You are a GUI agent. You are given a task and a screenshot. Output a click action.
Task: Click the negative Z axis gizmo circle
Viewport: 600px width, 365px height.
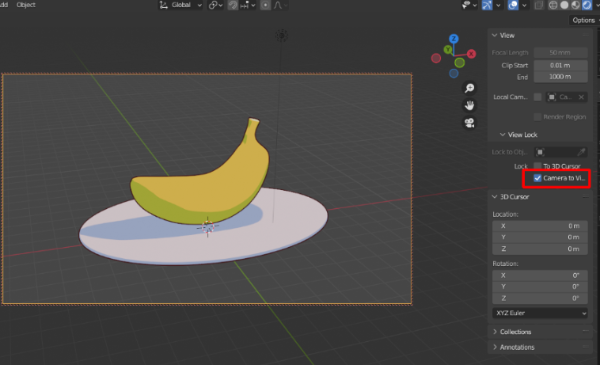tap(454, 73)
